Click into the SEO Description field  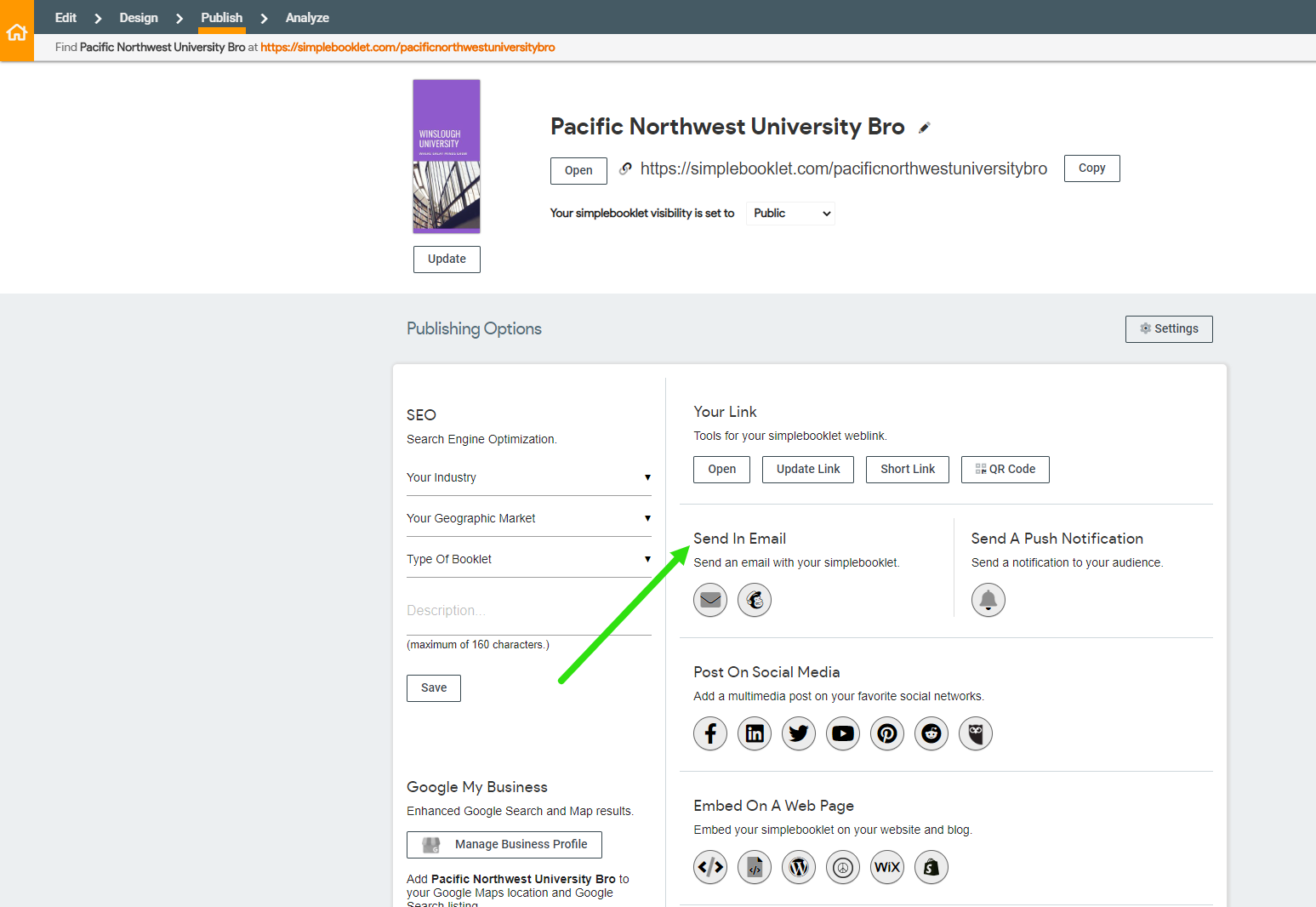coord(529,611)
